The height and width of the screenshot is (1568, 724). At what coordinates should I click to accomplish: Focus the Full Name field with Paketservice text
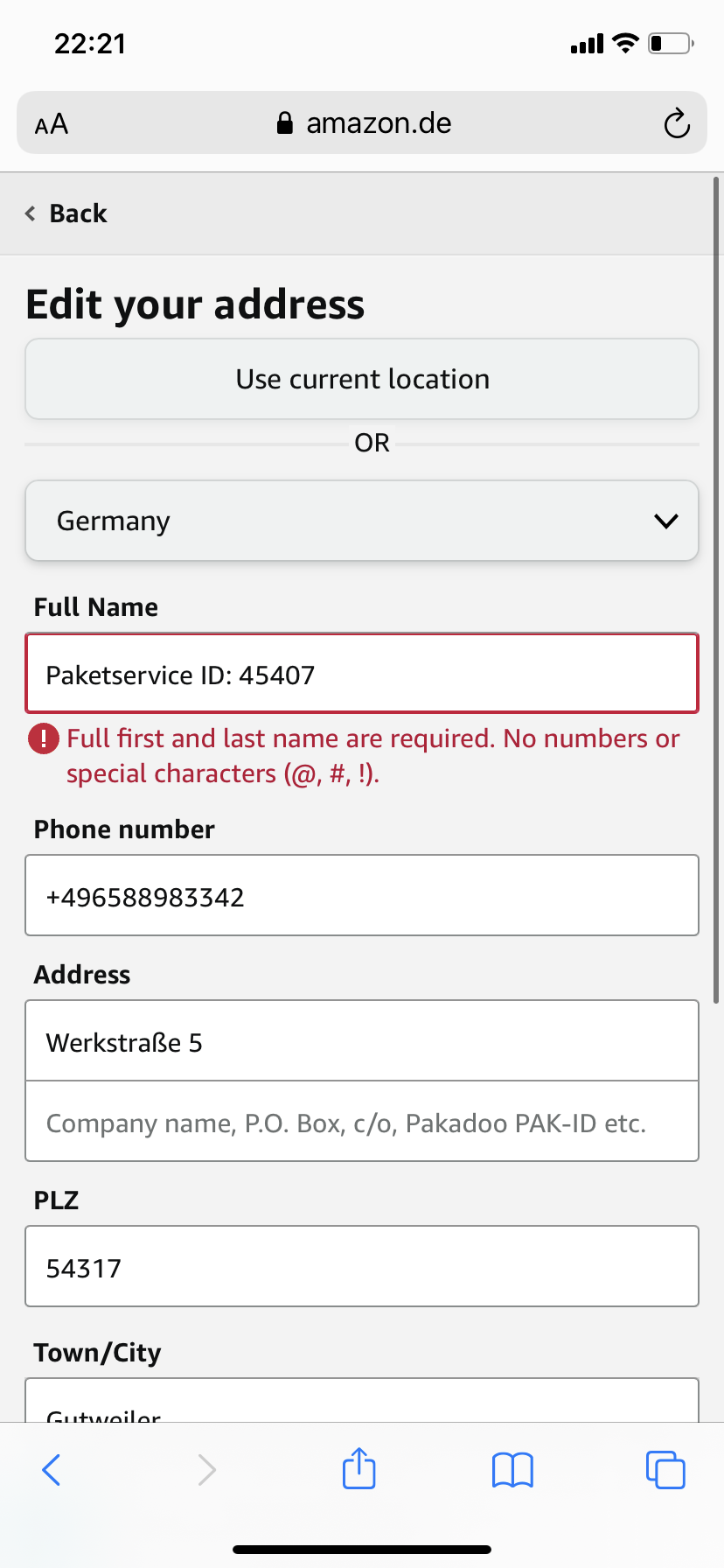click(x=362, y=674)
